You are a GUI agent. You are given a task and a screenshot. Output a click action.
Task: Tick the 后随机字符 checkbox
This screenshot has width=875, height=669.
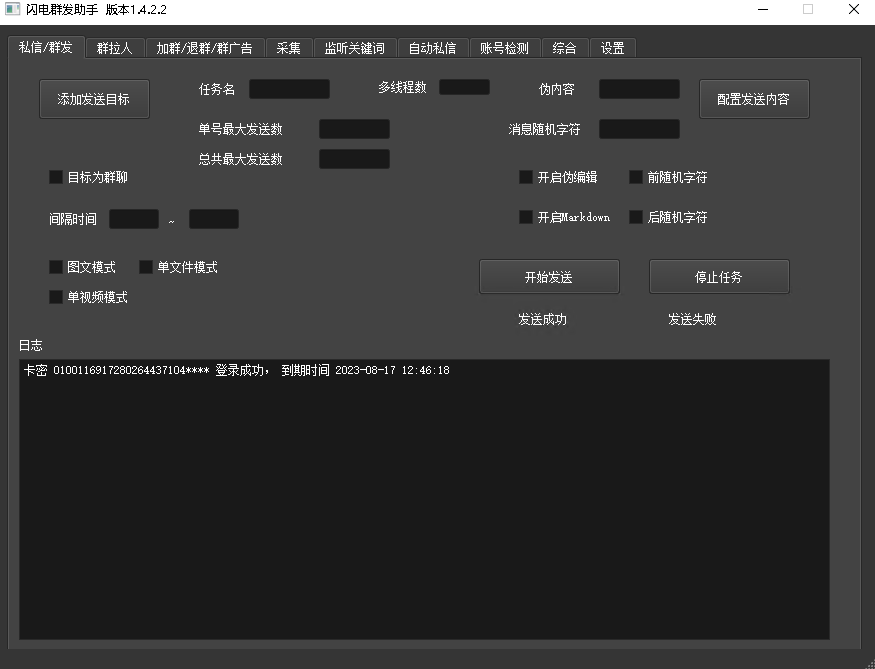636,217
